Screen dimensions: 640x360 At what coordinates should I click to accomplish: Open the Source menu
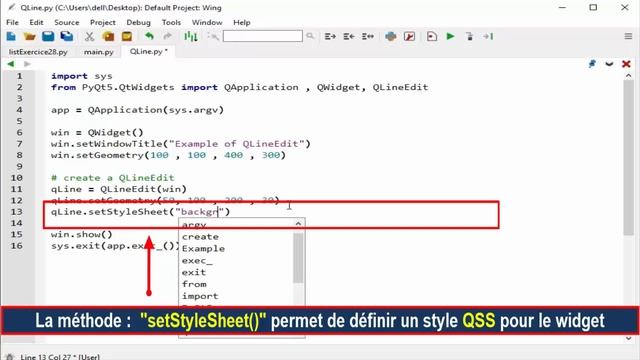click(x=67, y=22)
